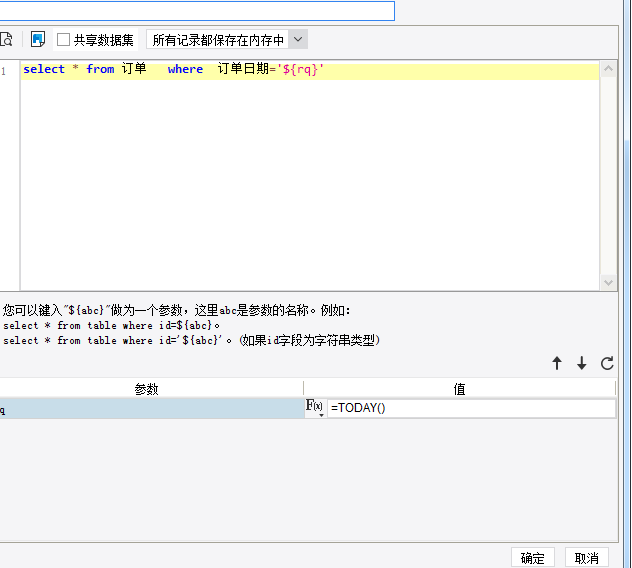This screenshot has width=632, height=568.
Task: Refresh the parameter list
Action: tap(607, 363)
